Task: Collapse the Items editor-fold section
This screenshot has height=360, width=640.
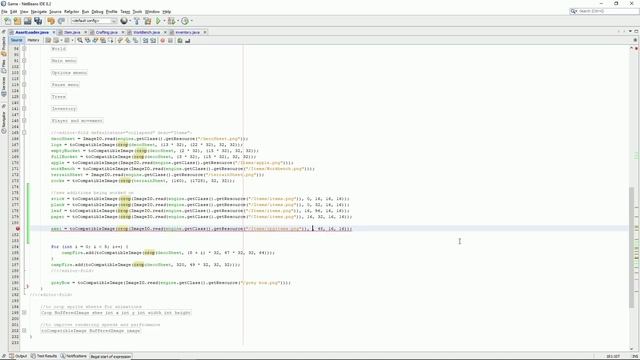Action: [x=24, y=133]
